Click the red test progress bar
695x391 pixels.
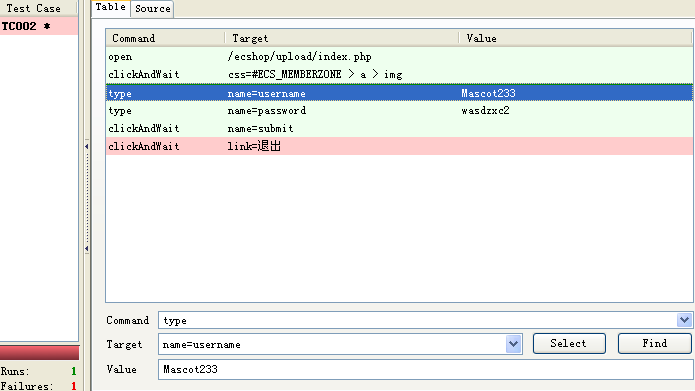click(x=39, y=353)
